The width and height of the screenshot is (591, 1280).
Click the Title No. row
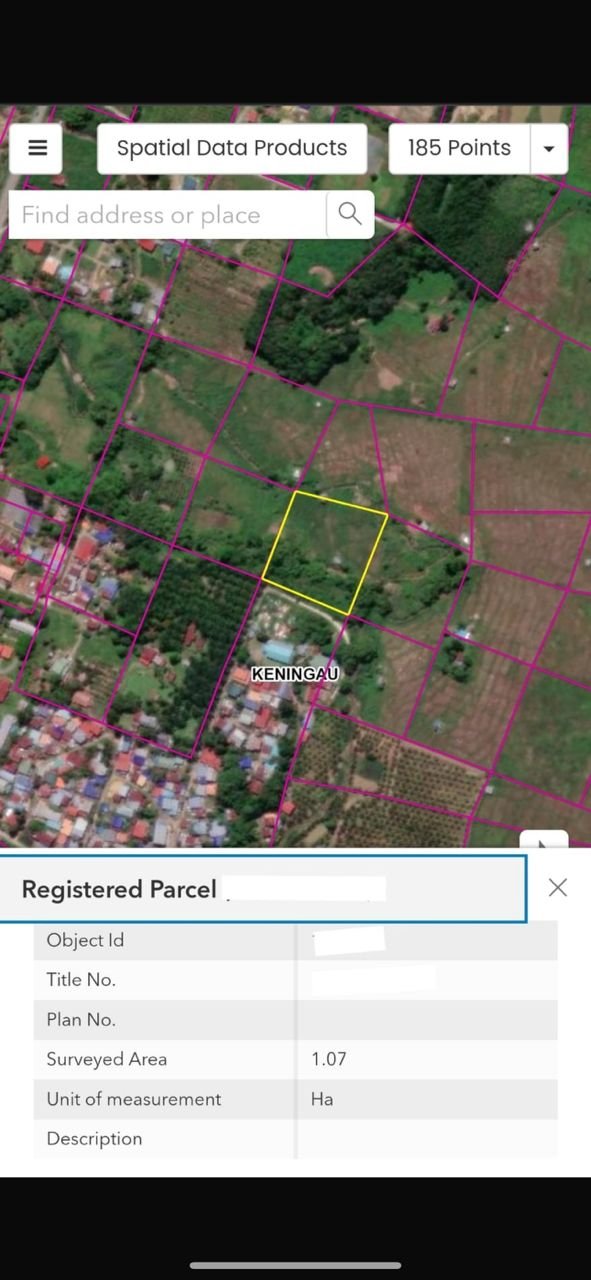point(295,980)
